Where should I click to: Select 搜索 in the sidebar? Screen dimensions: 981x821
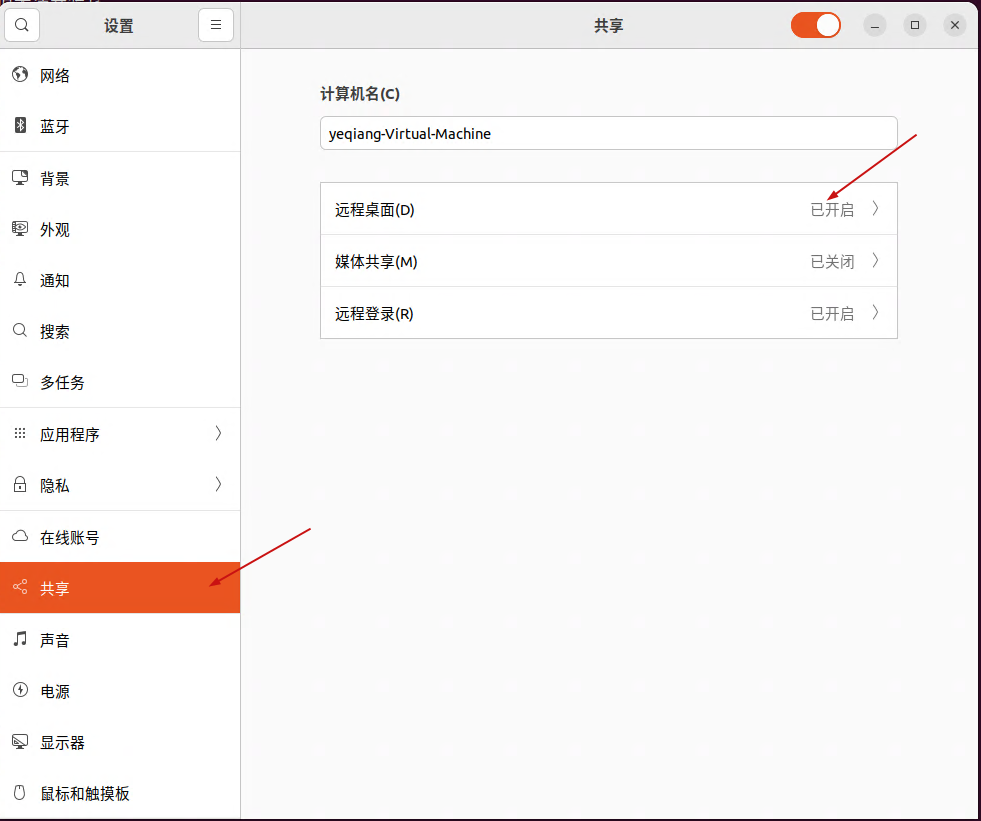pyautogui.click(x=120, y=331)
